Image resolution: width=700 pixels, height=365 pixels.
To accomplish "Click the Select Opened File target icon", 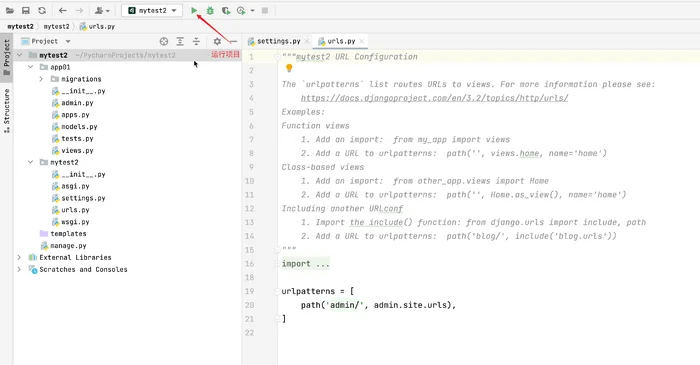I will pos(164,41).
